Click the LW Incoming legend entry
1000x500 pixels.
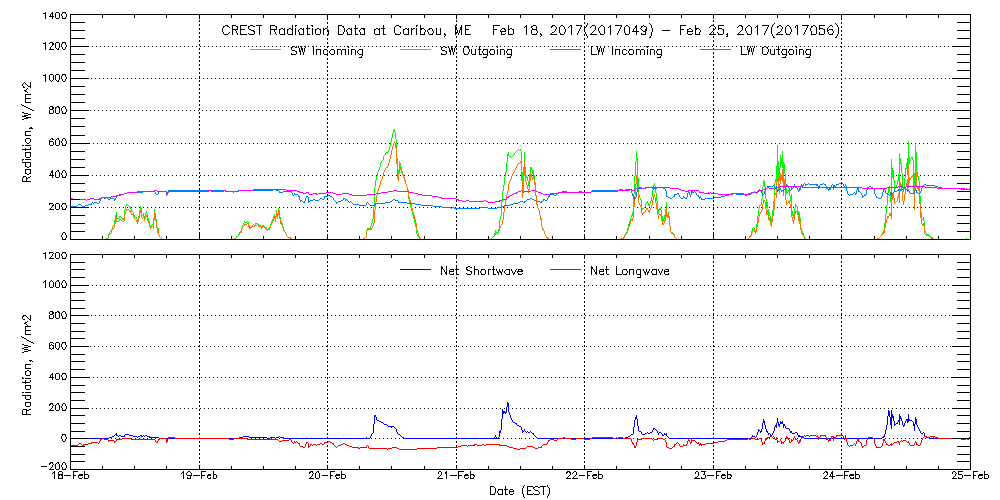pyautogui.click(x=626, y=51)
